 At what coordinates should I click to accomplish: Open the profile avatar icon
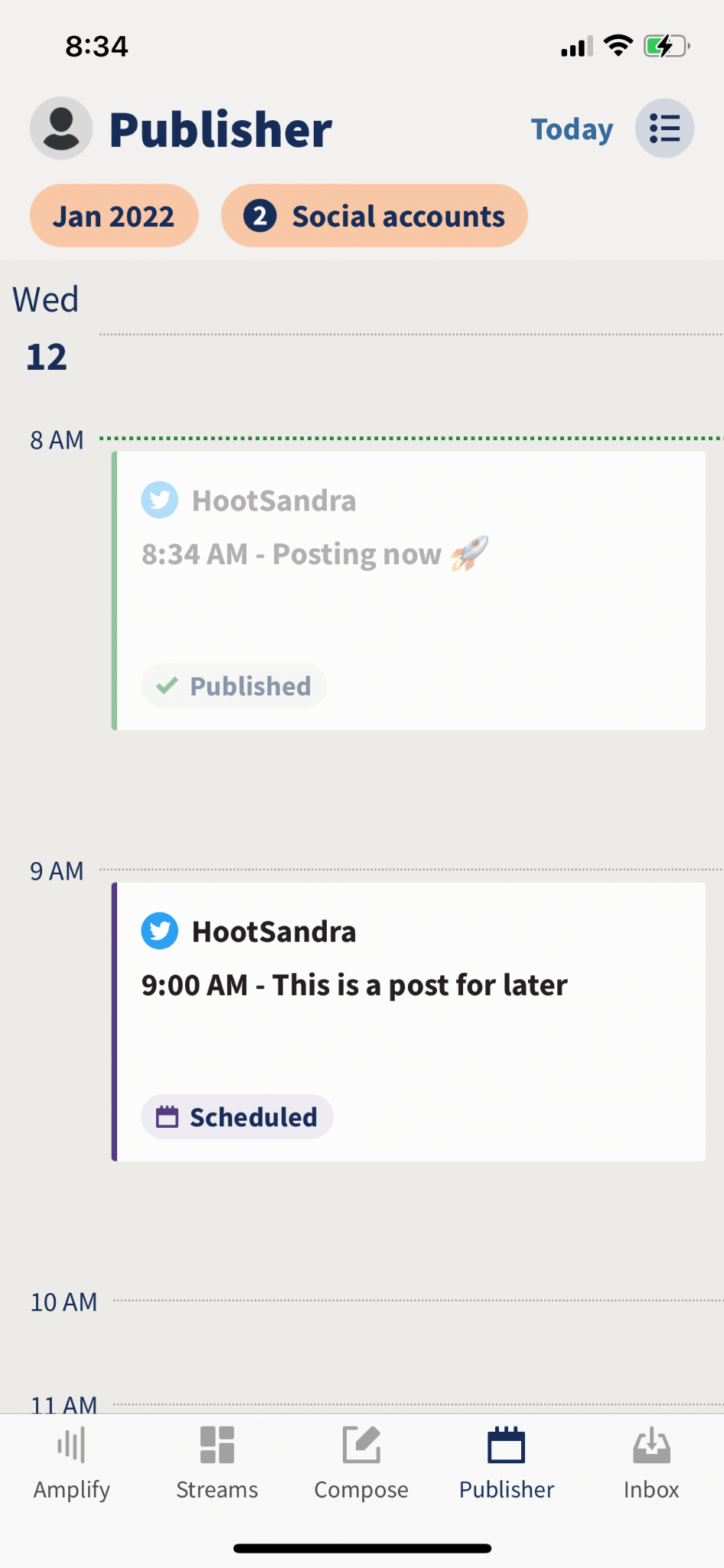click(61, 128)
